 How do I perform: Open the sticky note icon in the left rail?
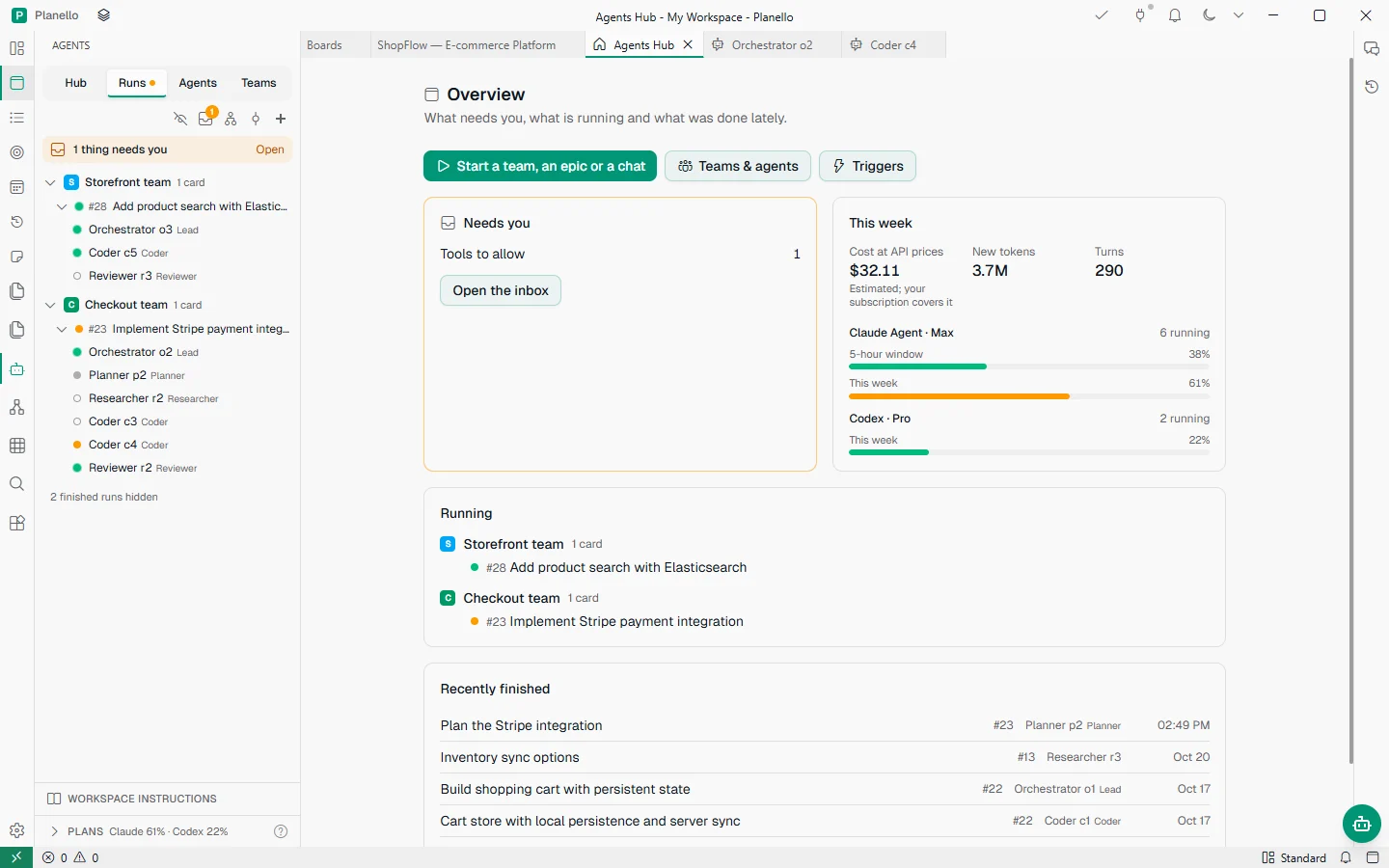pos(16,257)
